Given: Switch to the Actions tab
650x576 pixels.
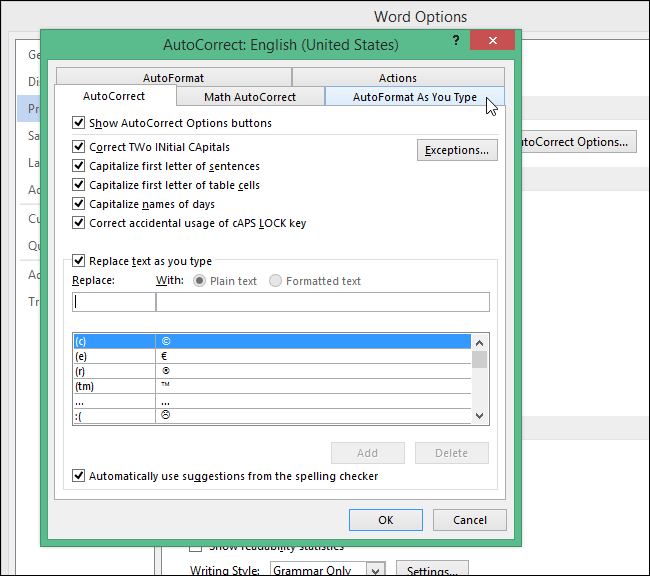Looking at the screenshot, I should [x=398, y=78].
